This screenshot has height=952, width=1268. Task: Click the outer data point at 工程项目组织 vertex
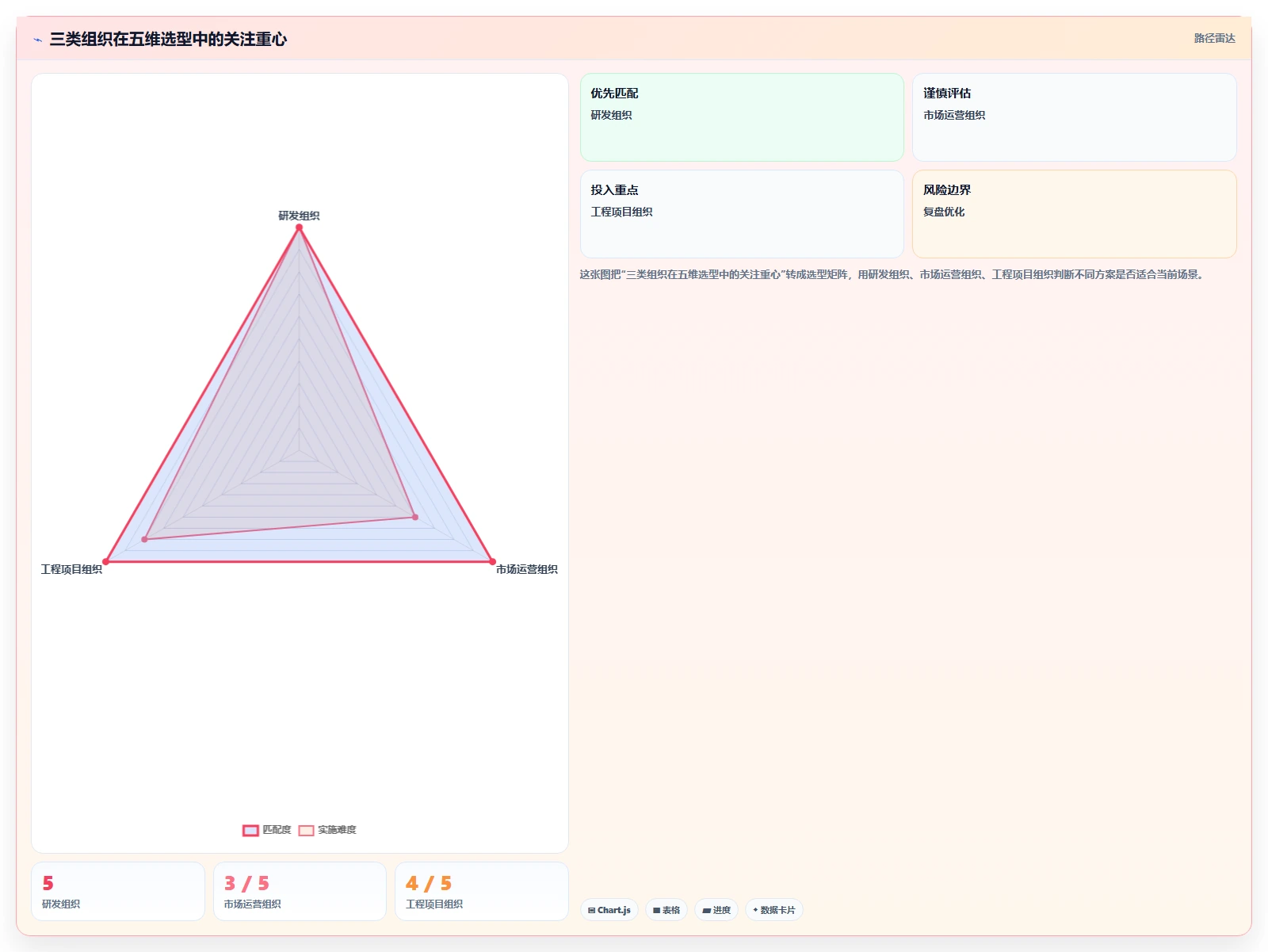[x=105, y=562]
